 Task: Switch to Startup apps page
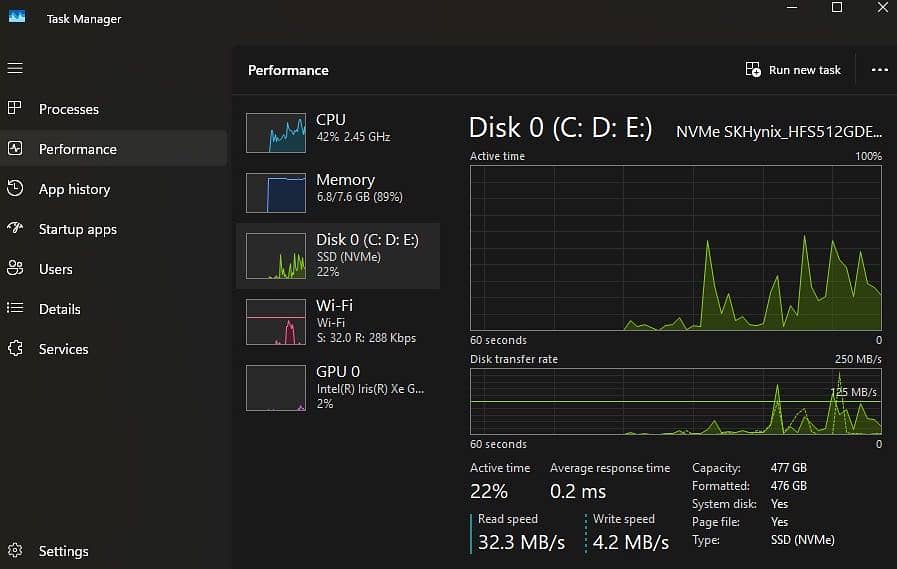click(78, 229)
